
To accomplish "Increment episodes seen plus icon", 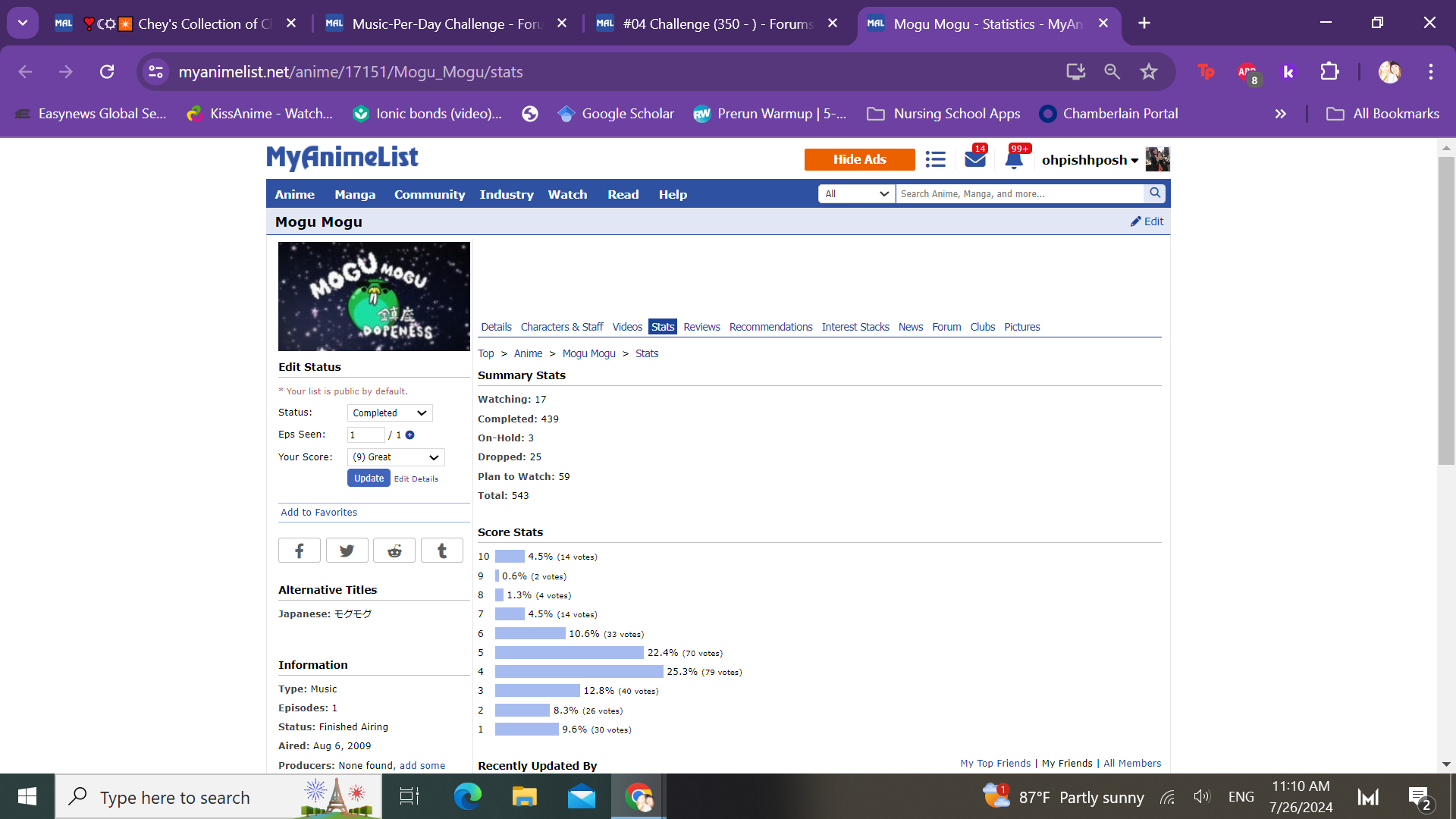I will [409, 435].
